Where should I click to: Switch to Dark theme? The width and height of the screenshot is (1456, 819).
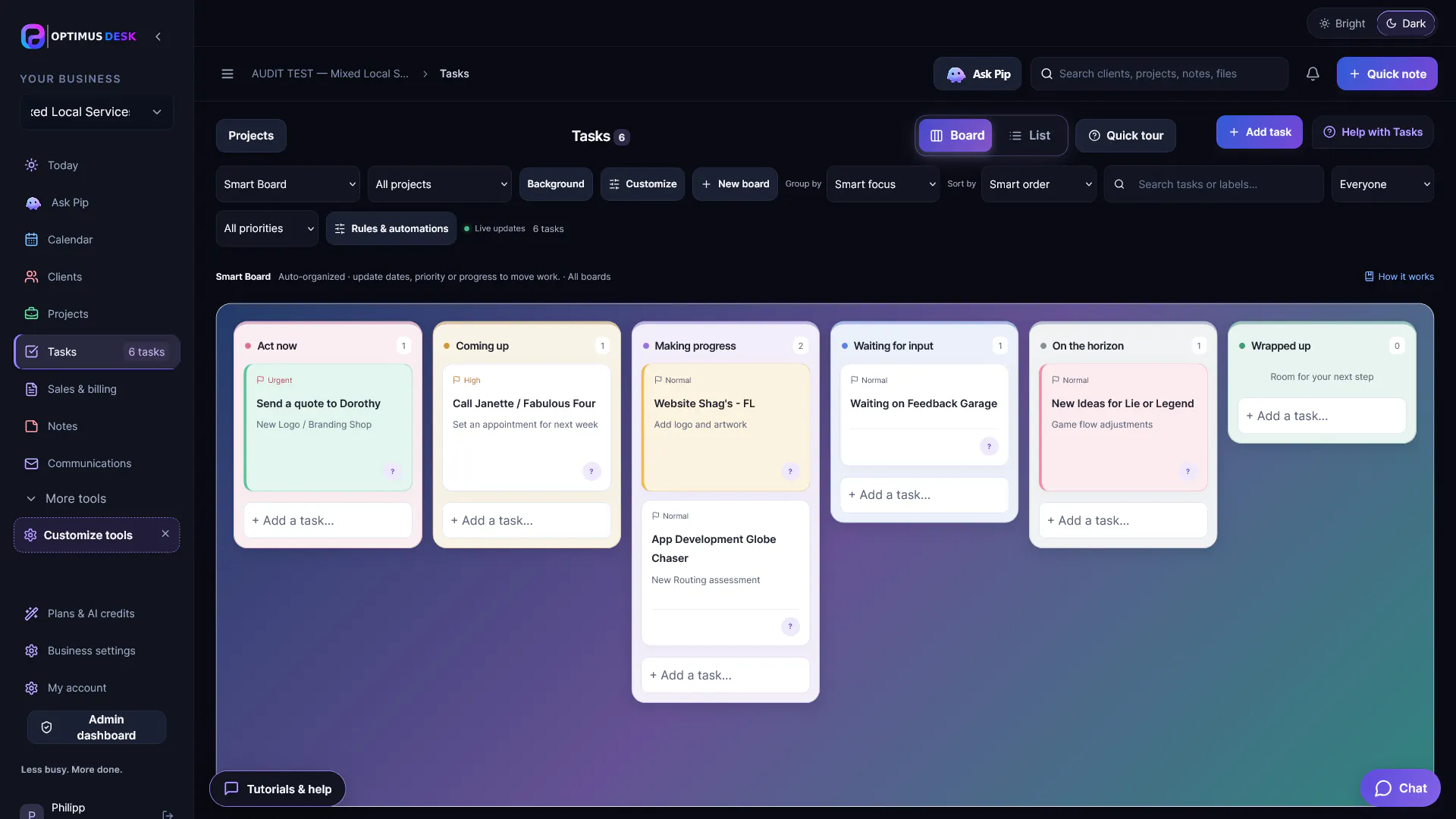point(1406,24)
